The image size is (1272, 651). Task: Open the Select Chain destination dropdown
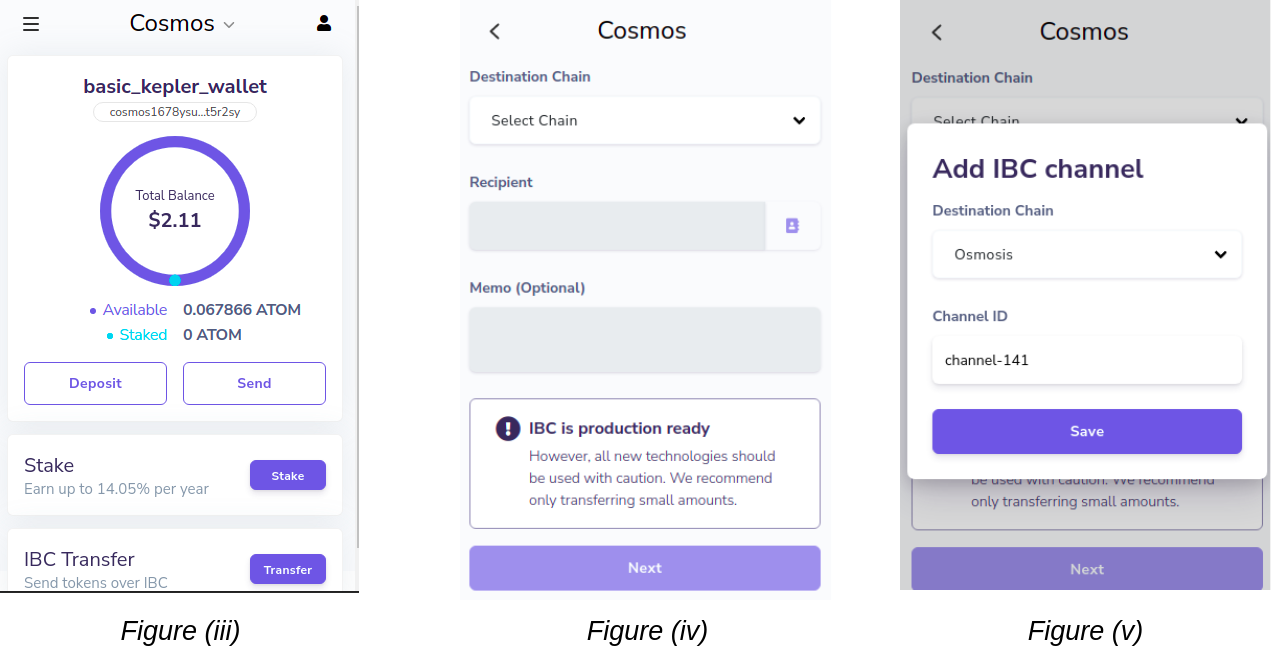point(644,121)
